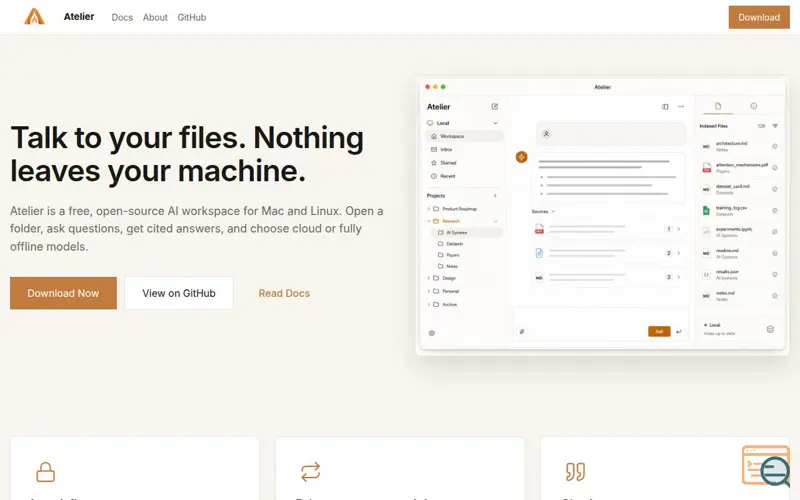Select the AI Systems subfolder
The width and height of the screenshot is (800, 500).
click(x=466, y=233)
